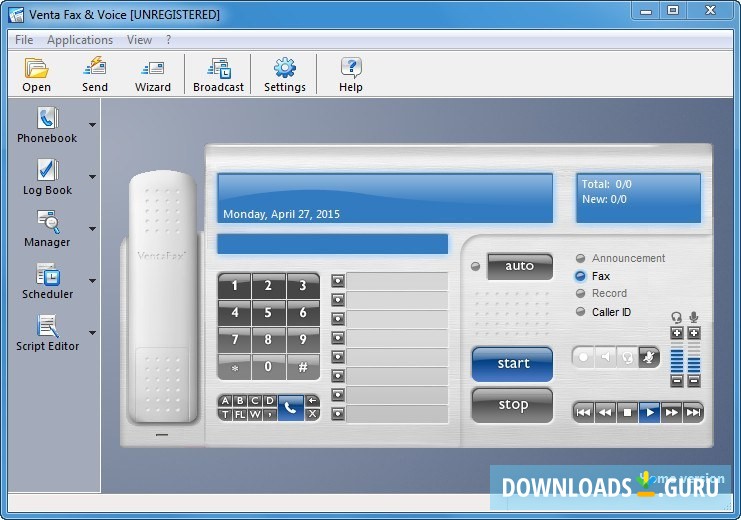Click the T tone dialing key
Screen dimensions: 741x520
click(x=225, y=414)
